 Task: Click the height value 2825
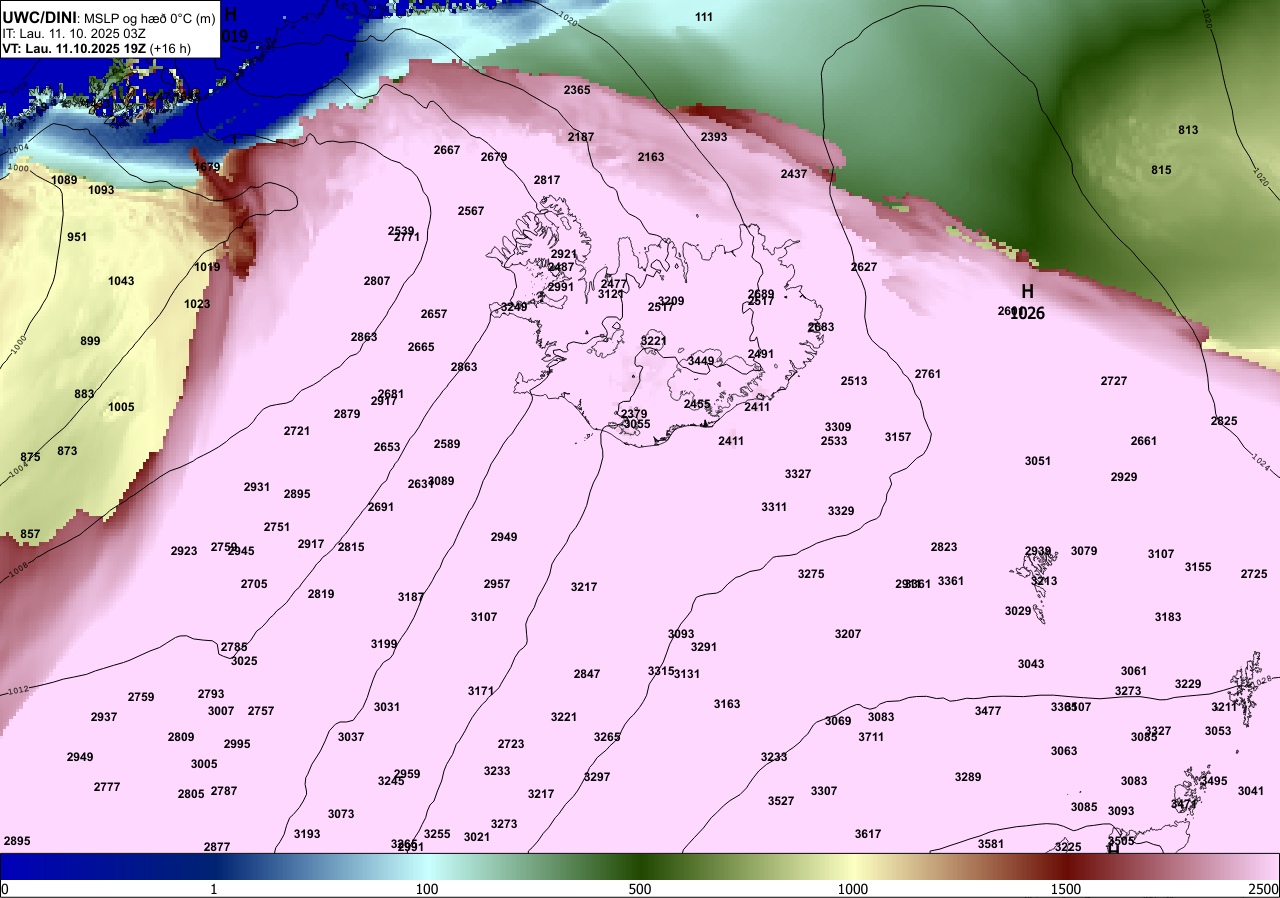click(x=1224, y=421)
